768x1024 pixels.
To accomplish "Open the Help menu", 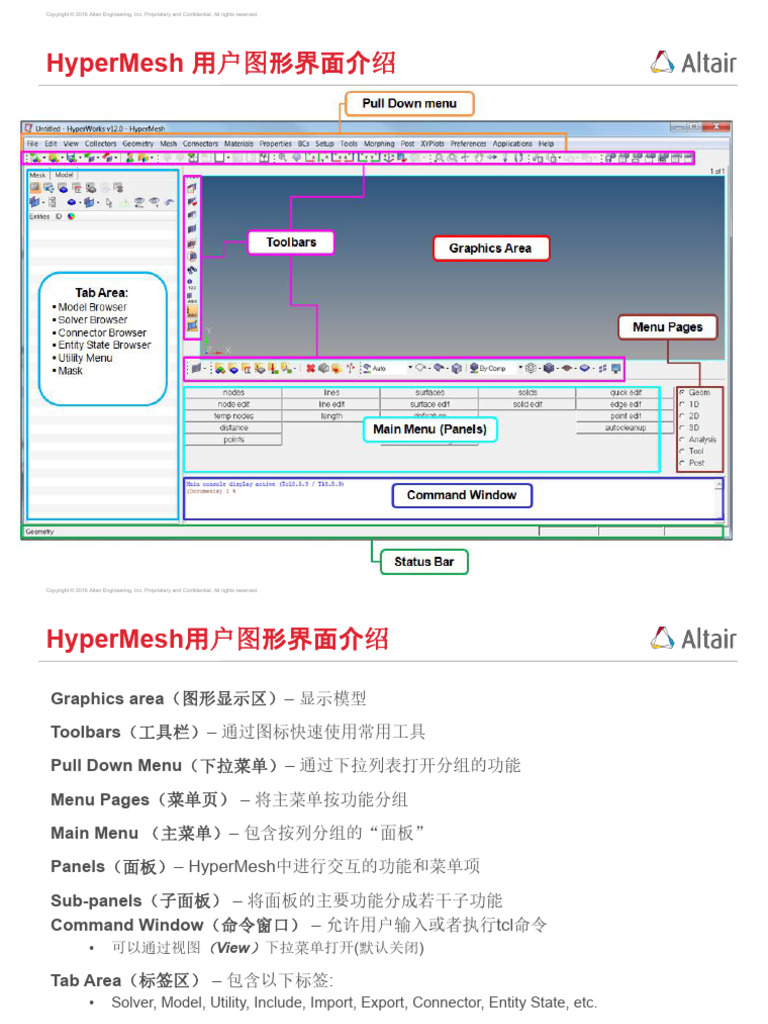I will click(547, 144).
